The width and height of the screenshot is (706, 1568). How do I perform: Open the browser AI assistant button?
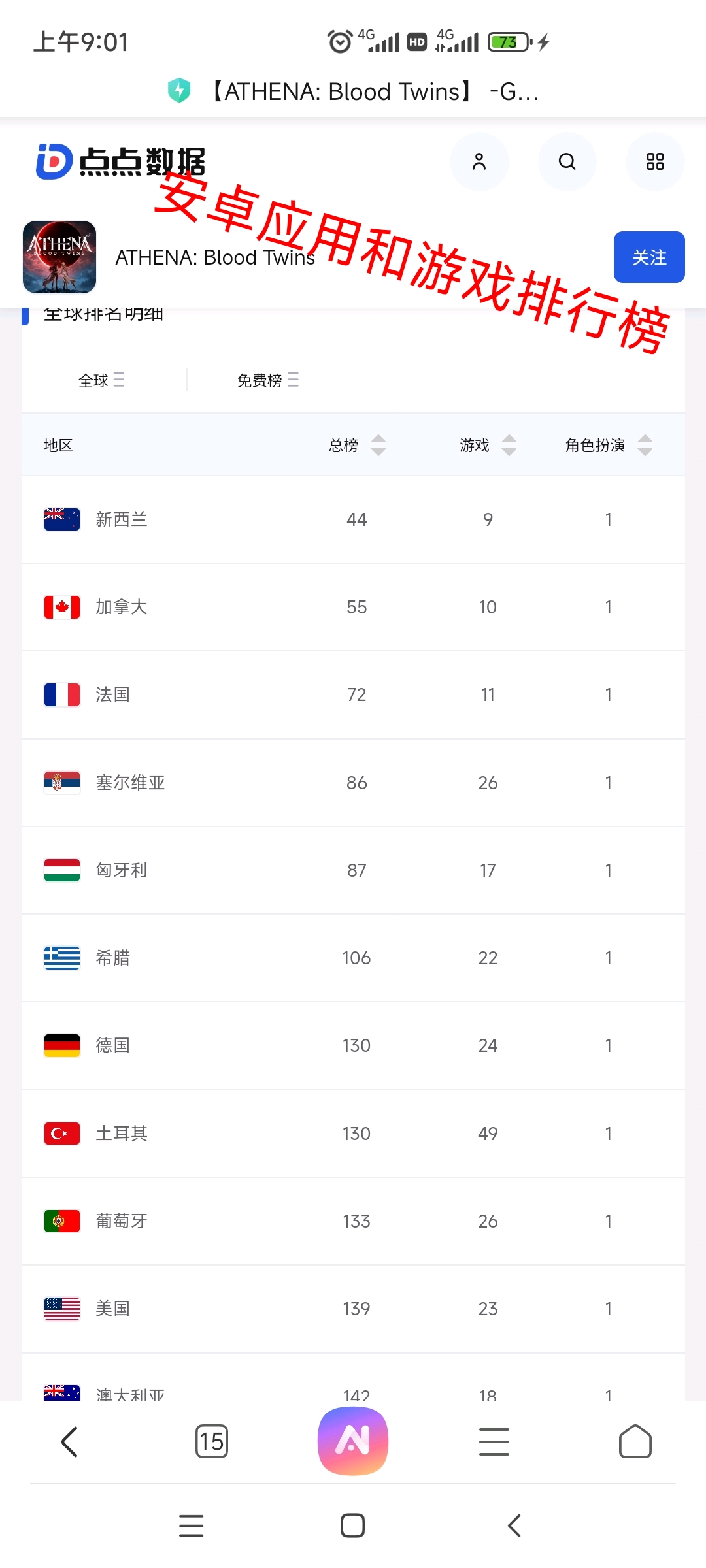(x=353, y=1441)
